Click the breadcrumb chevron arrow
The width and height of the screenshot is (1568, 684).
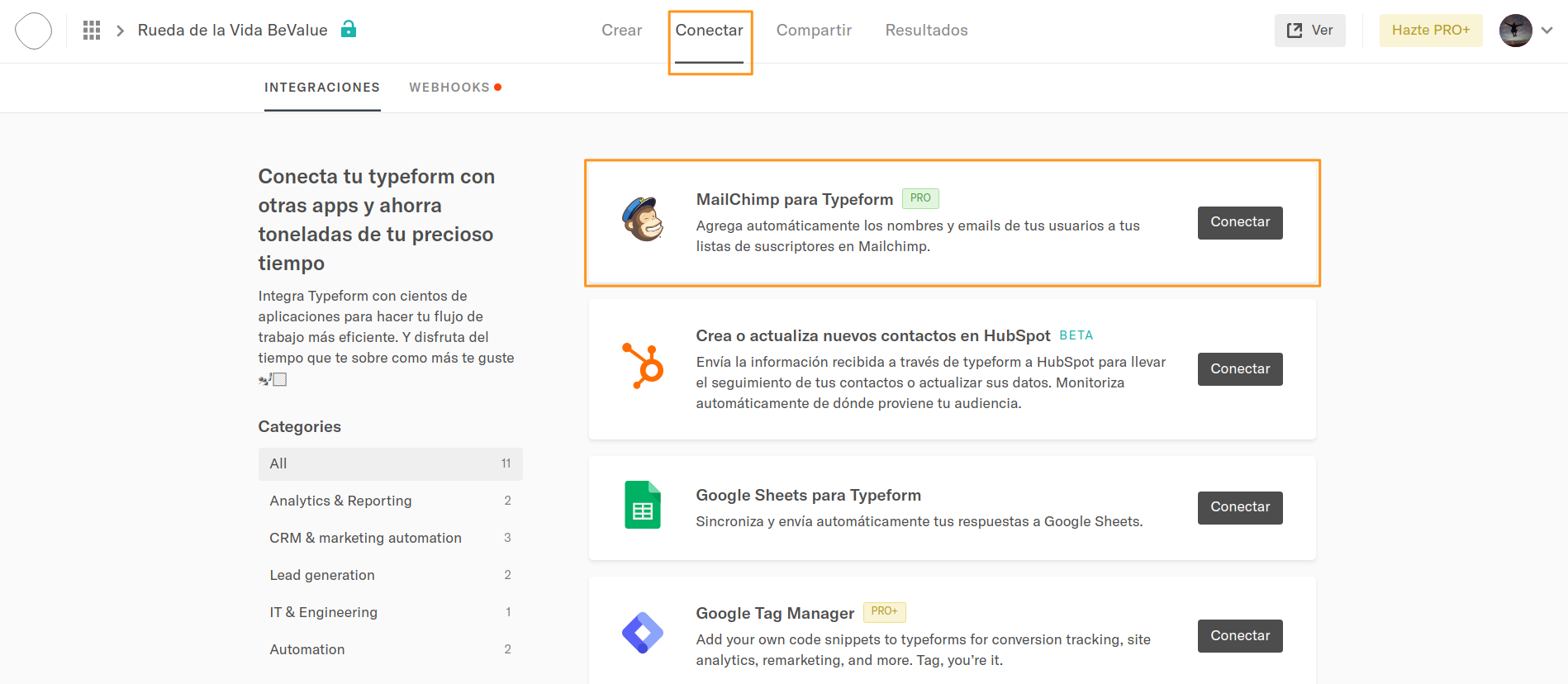tap(120, 31)
